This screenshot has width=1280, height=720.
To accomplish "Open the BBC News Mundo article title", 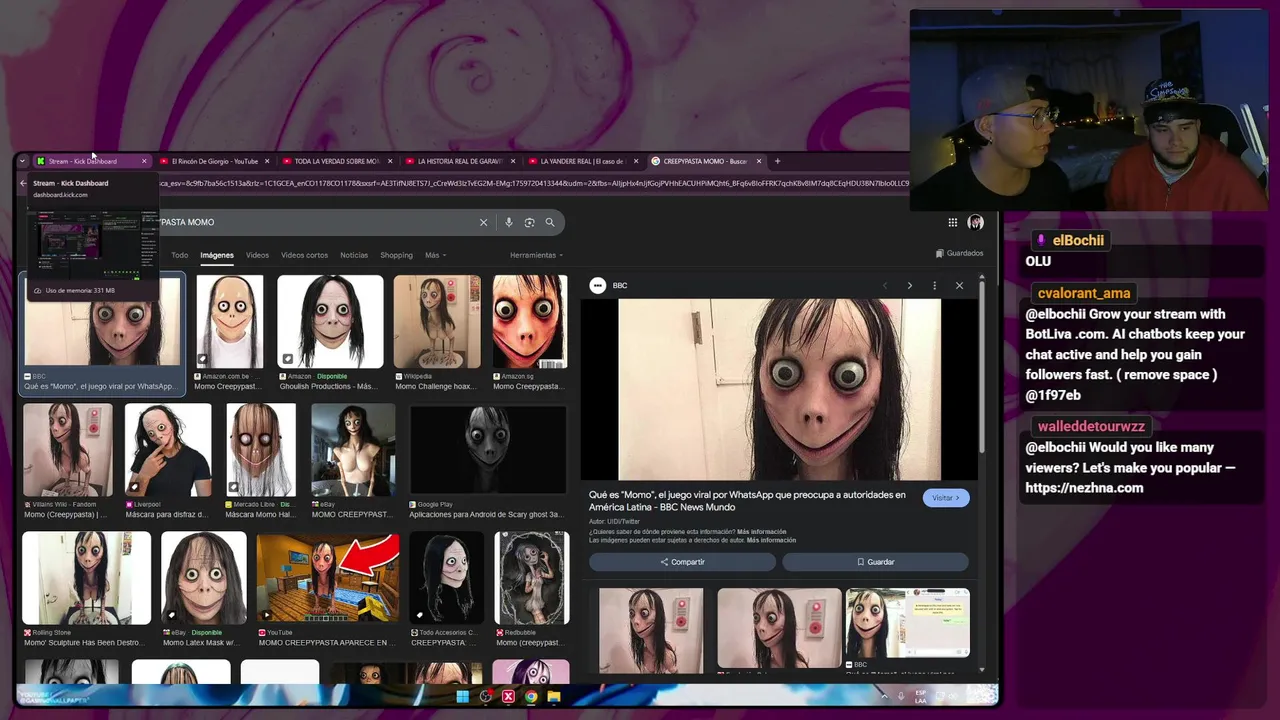I will coord(747,501).
